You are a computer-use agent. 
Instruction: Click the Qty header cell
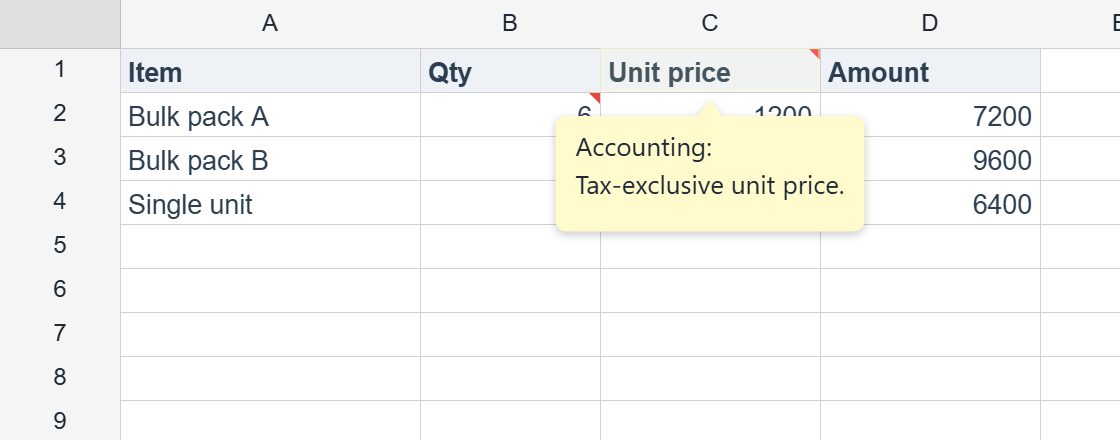[510, 71]
